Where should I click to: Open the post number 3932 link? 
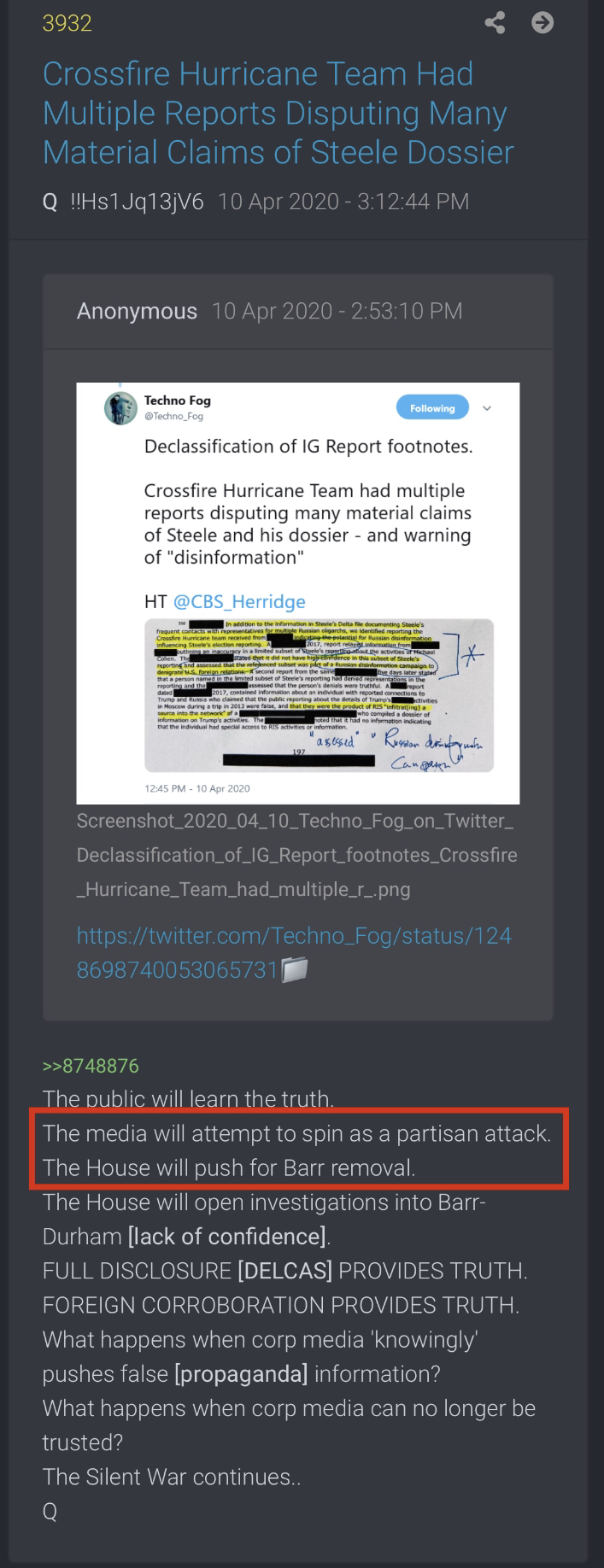tap(67, 23)
